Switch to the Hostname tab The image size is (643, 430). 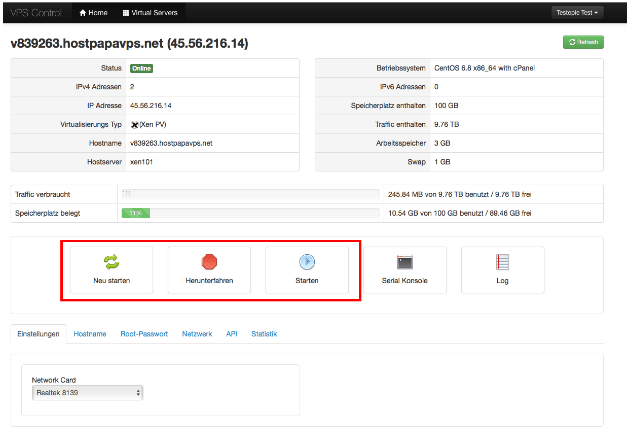(x=90, y=334)
